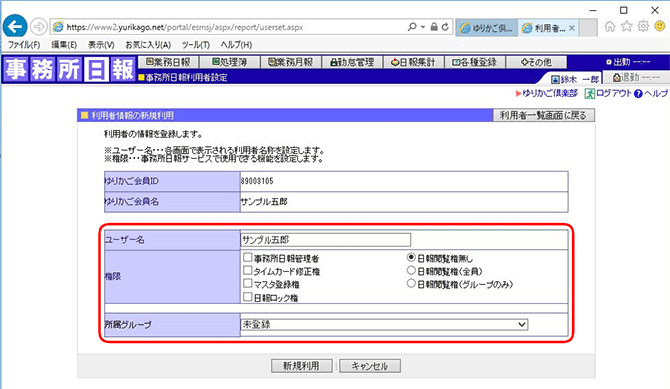Click キャンセル button

tap(370, 366)
